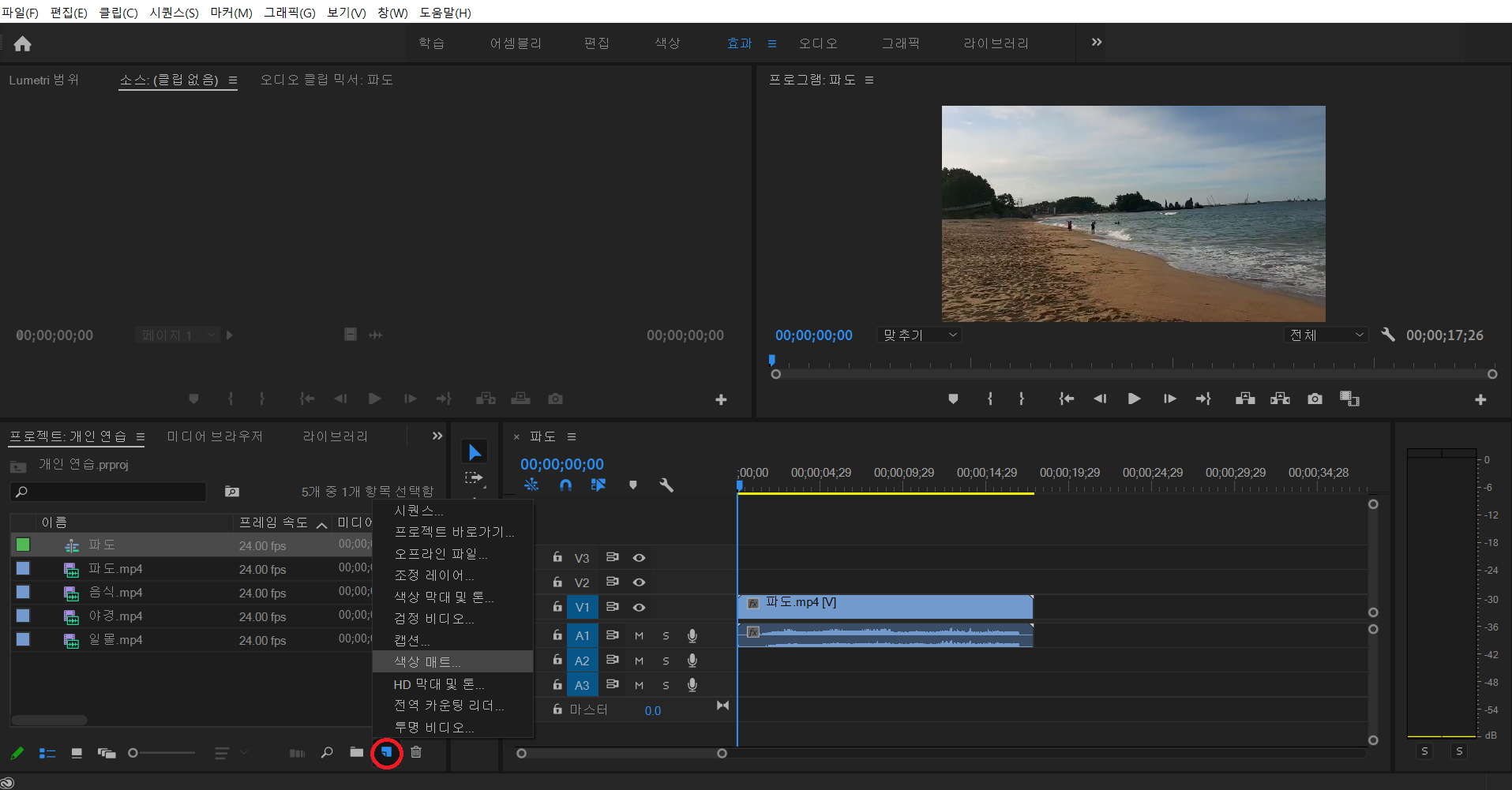Choose 조정 레이어... from new item menu

tap(453, 575)
